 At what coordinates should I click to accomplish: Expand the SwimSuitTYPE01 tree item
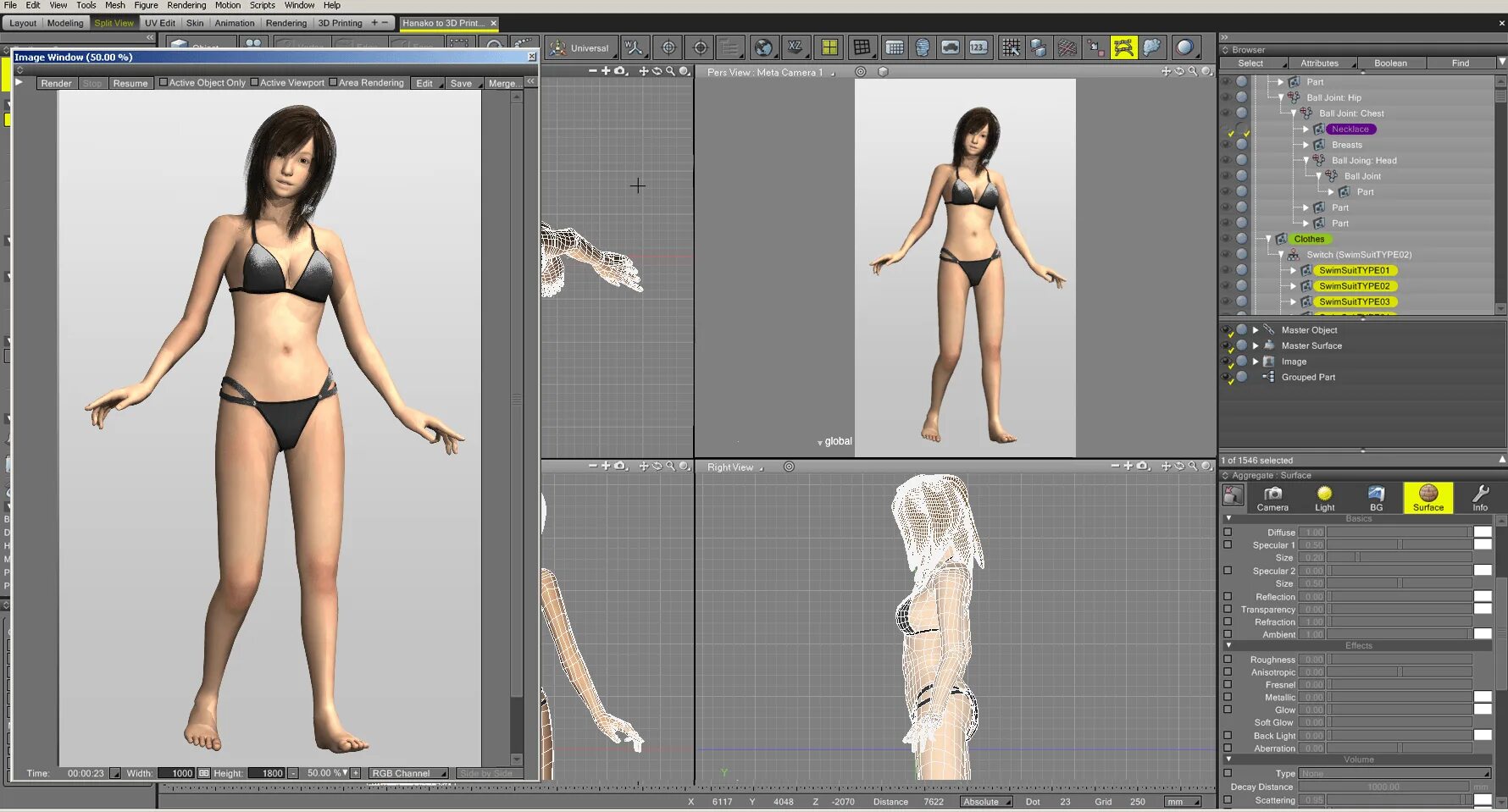point(1293,270)
